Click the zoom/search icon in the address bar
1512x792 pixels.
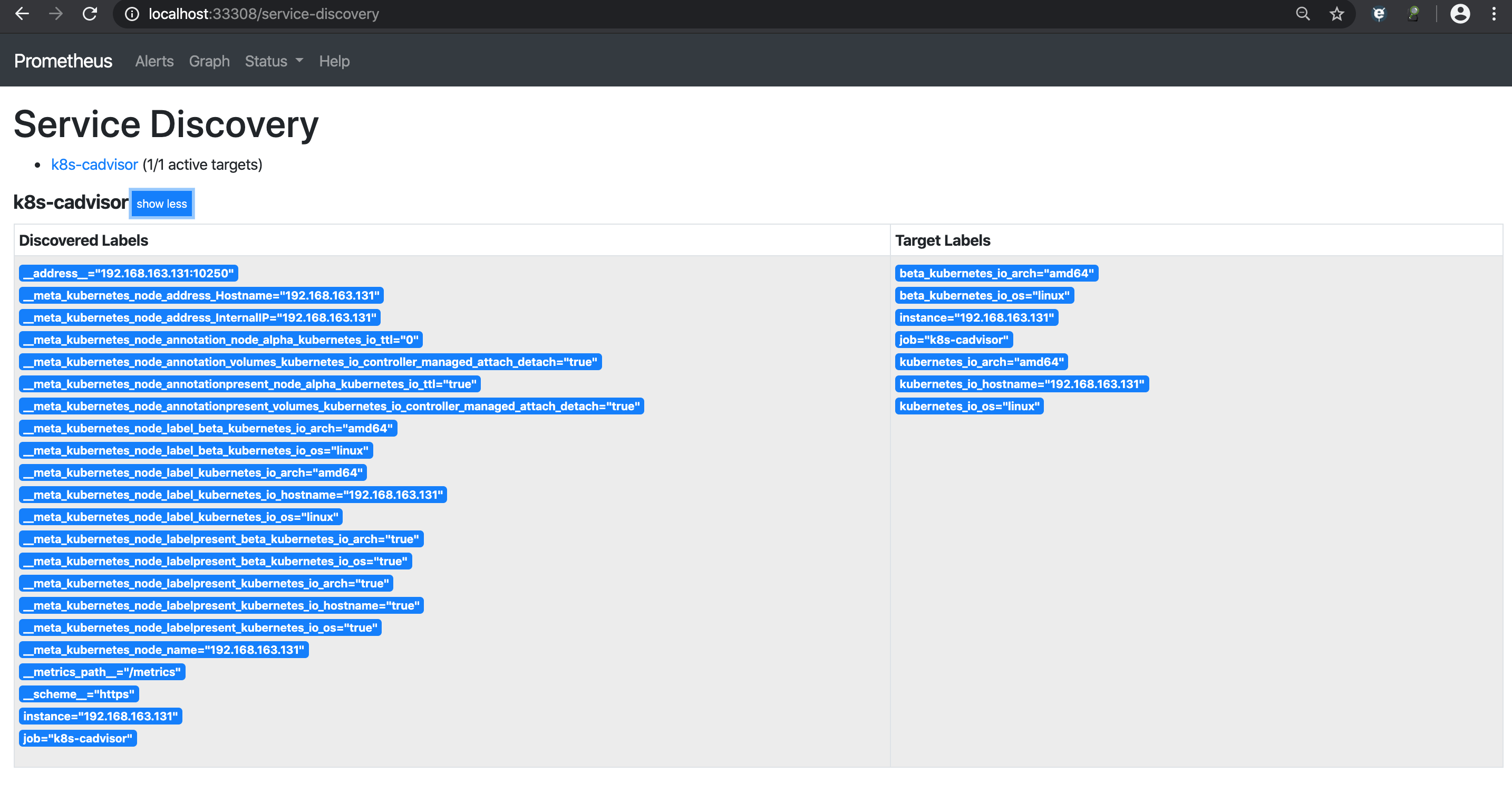tap(1303, 14)
